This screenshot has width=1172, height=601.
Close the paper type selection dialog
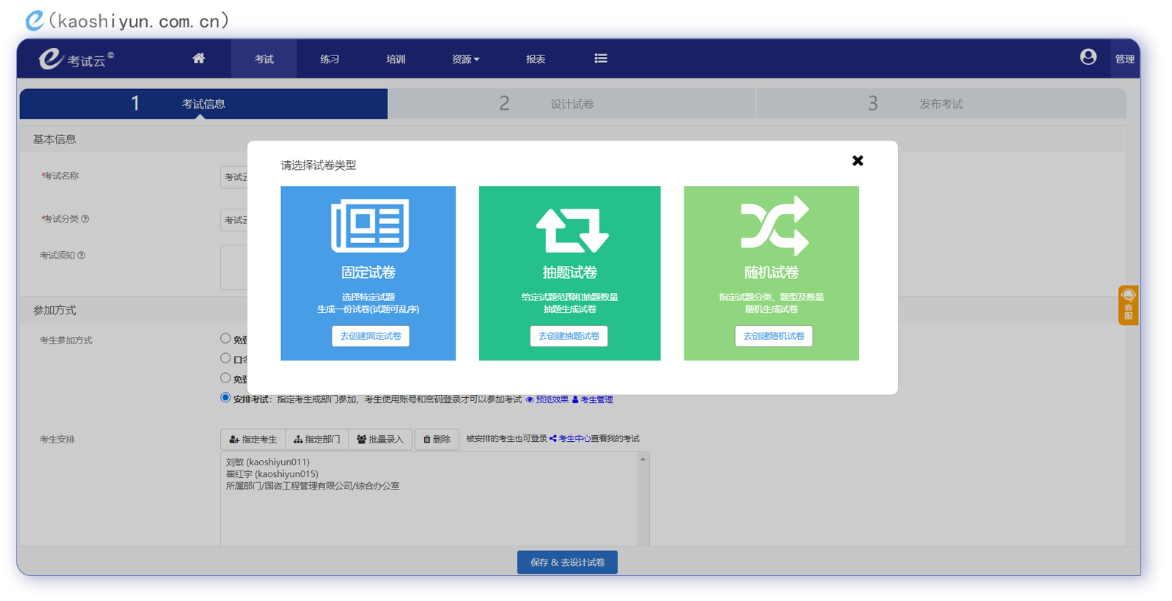857,161
